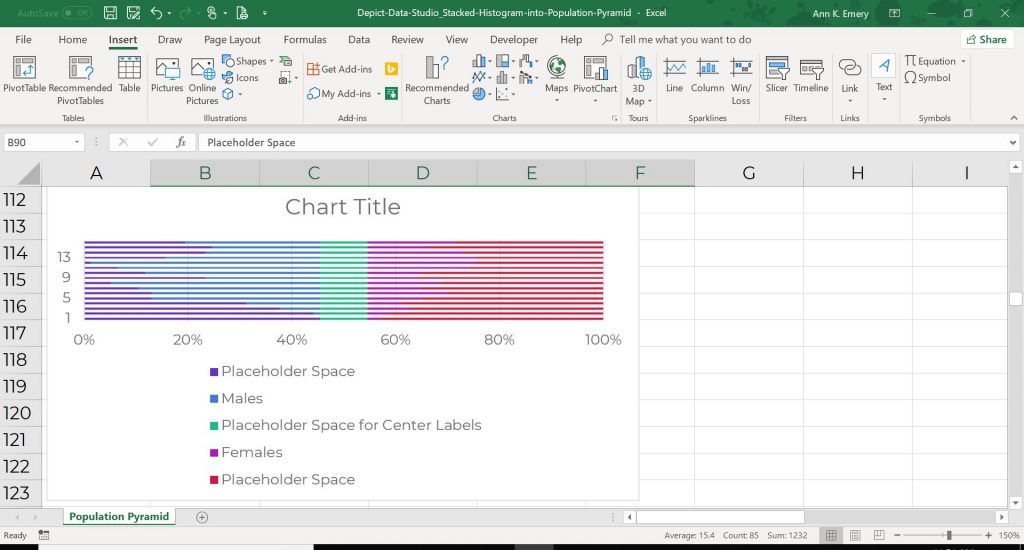Viewport: 1024px width, 550px height.
Task: Open the Recommended Charts dialog
Action: [437, 80]
